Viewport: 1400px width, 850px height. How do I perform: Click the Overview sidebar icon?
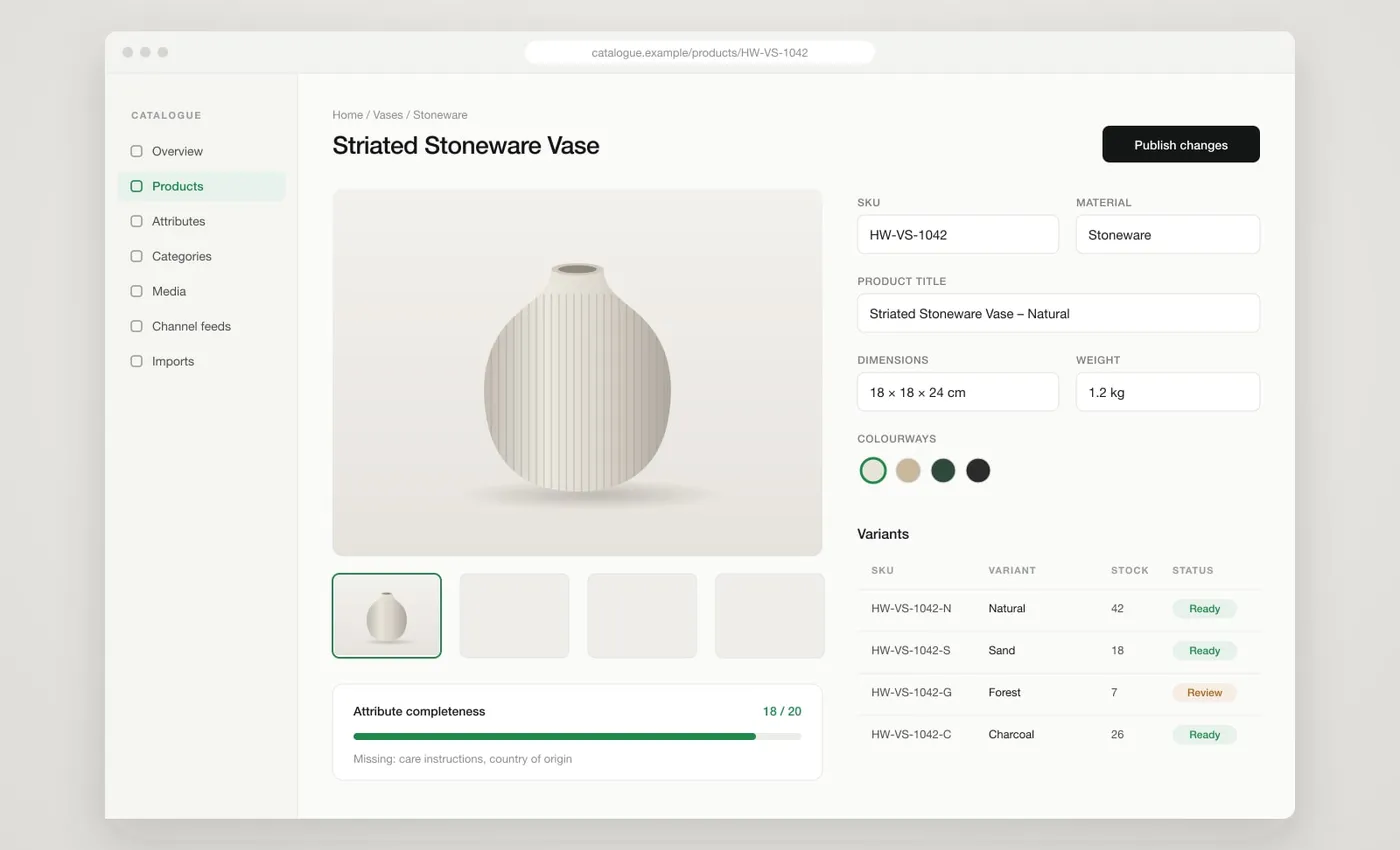[136, 151]
